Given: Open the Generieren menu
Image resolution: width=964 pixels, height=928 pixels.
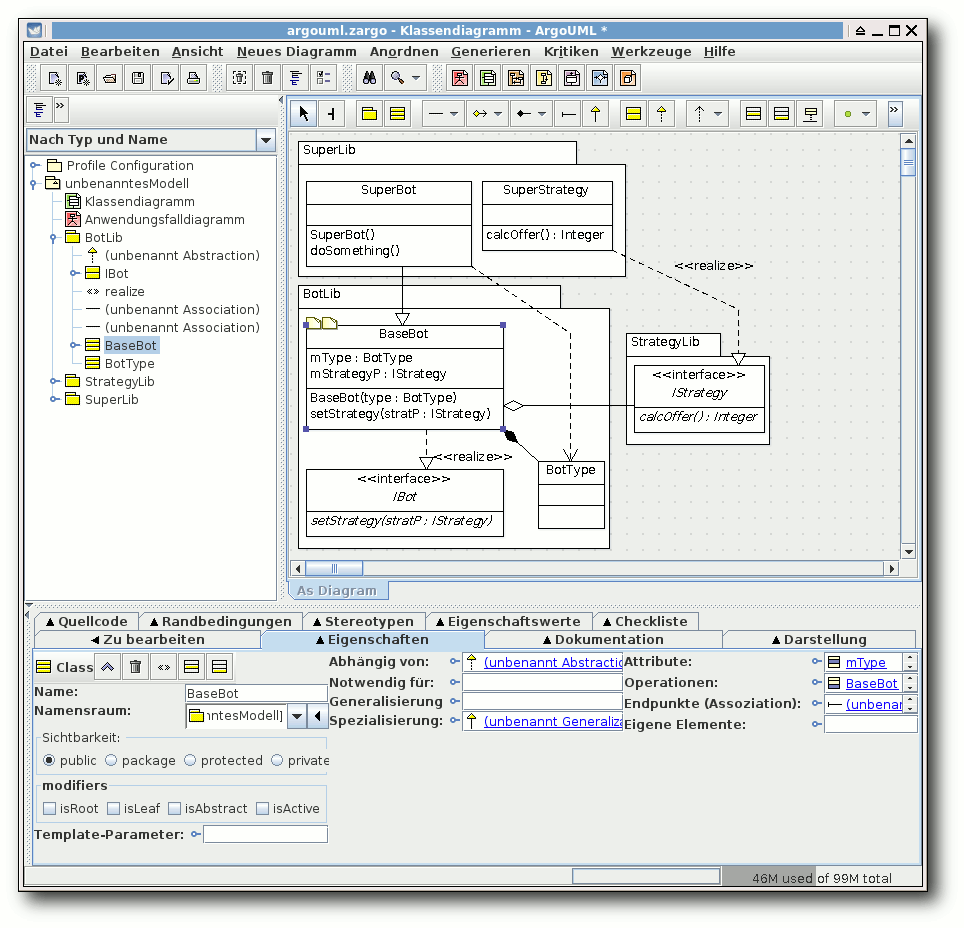Looking at the screenshot, I should [x=491, y=52].
